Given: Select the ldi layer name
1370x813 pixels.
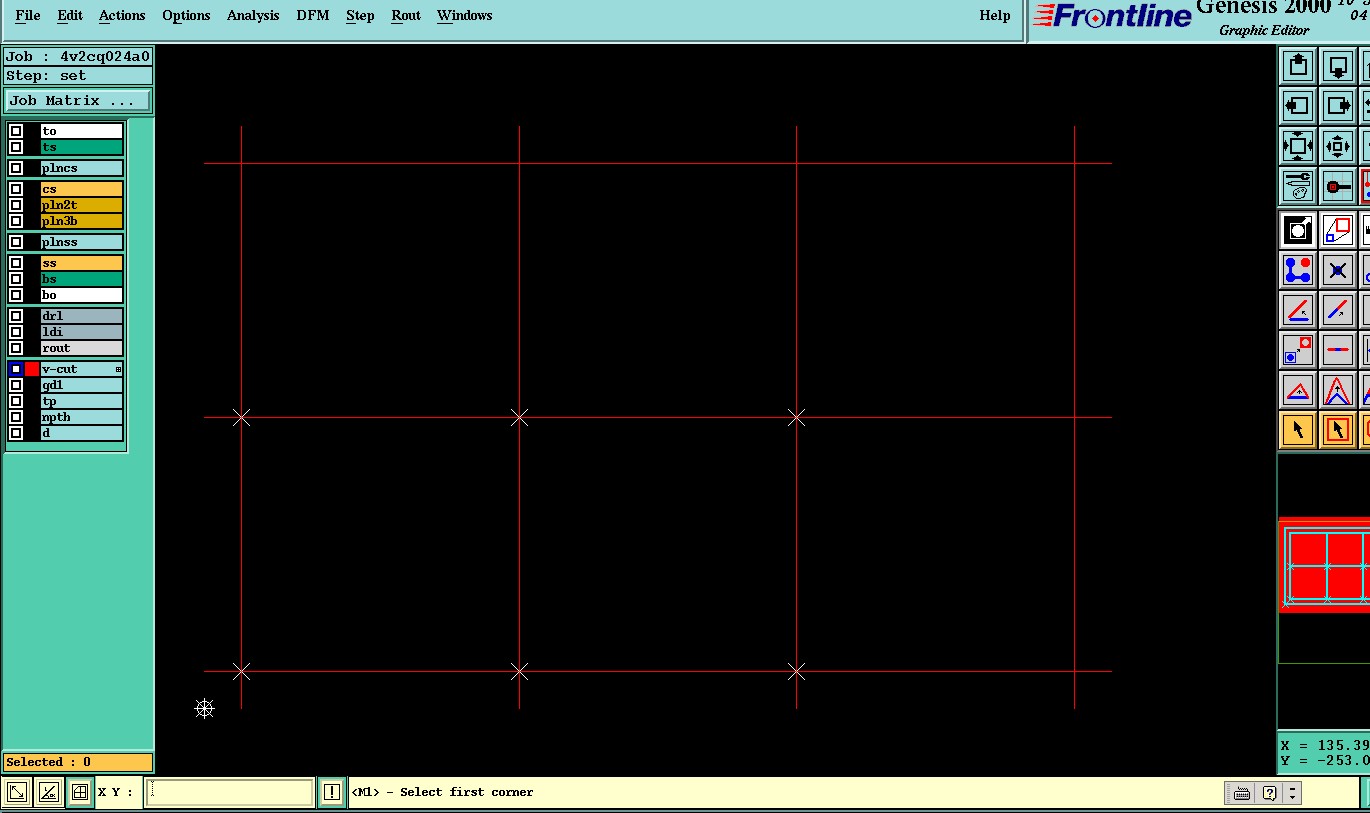Looking at the screenshot, I should pos(82,332).
